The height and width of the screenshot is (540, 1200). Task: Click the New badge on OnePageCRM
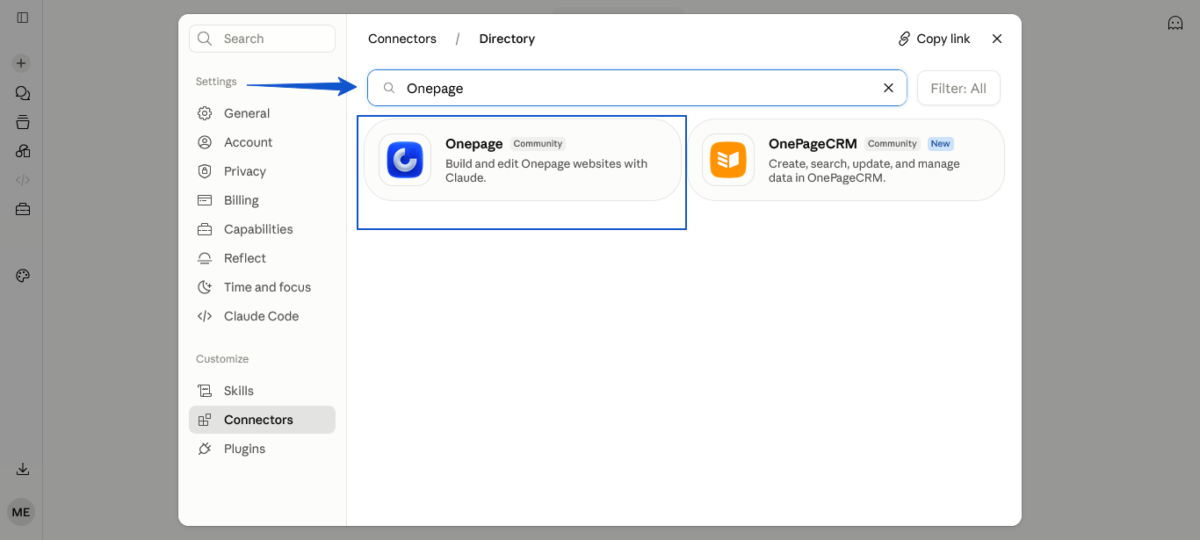[940, 144]
